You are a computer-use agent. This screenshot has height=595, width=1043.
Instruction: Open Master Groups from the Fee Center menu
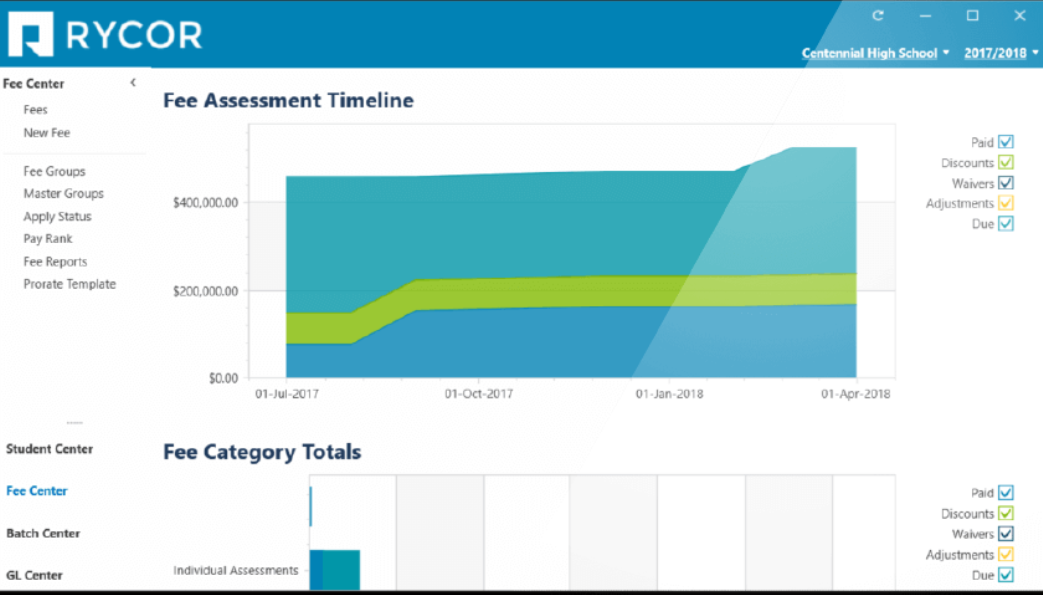pyautogui.click(x=63, y=193)
